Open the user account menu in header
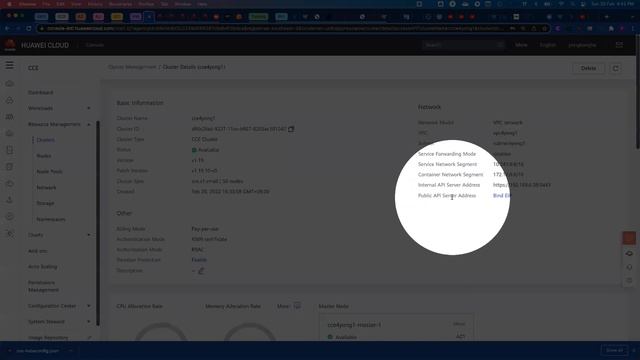Viewport: 640px width, 360px height. [x=582, y=45]
